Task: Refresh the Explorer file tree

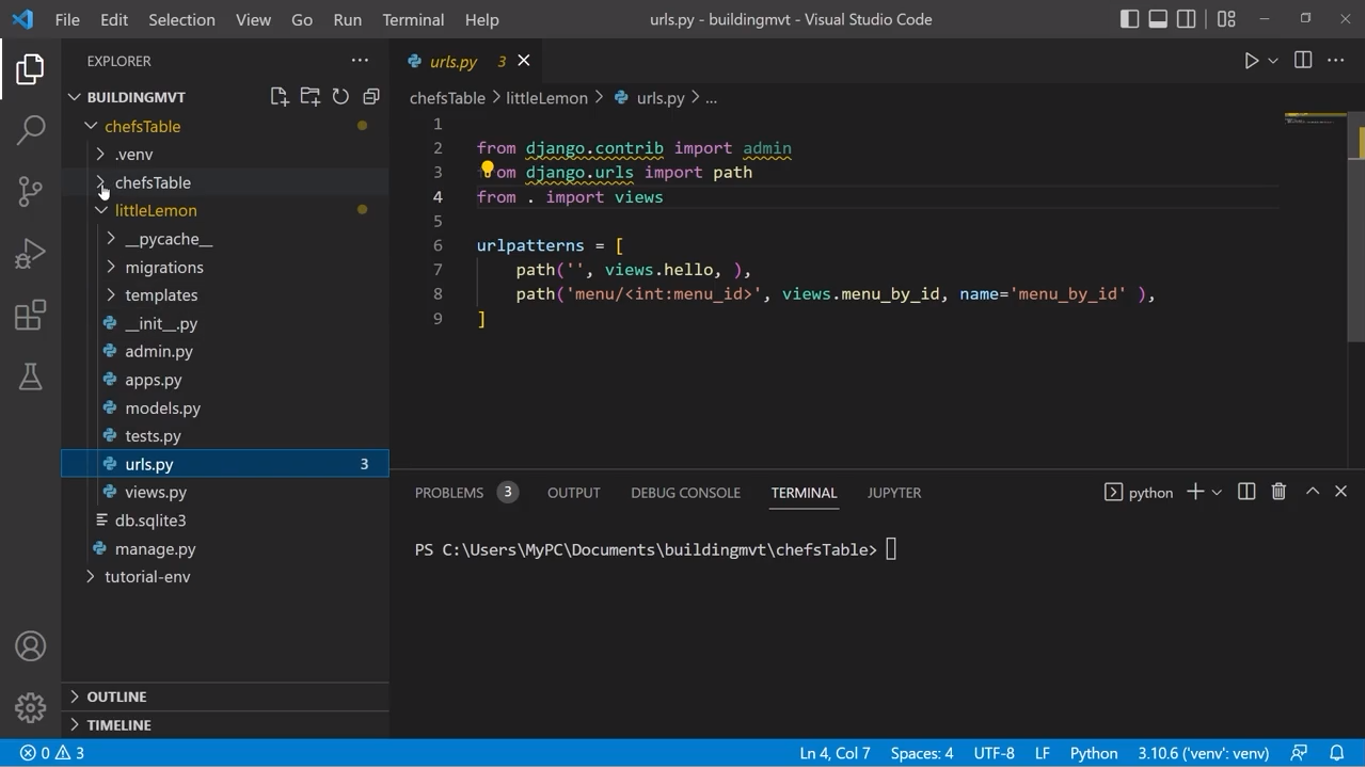Action: pos(341,97)
